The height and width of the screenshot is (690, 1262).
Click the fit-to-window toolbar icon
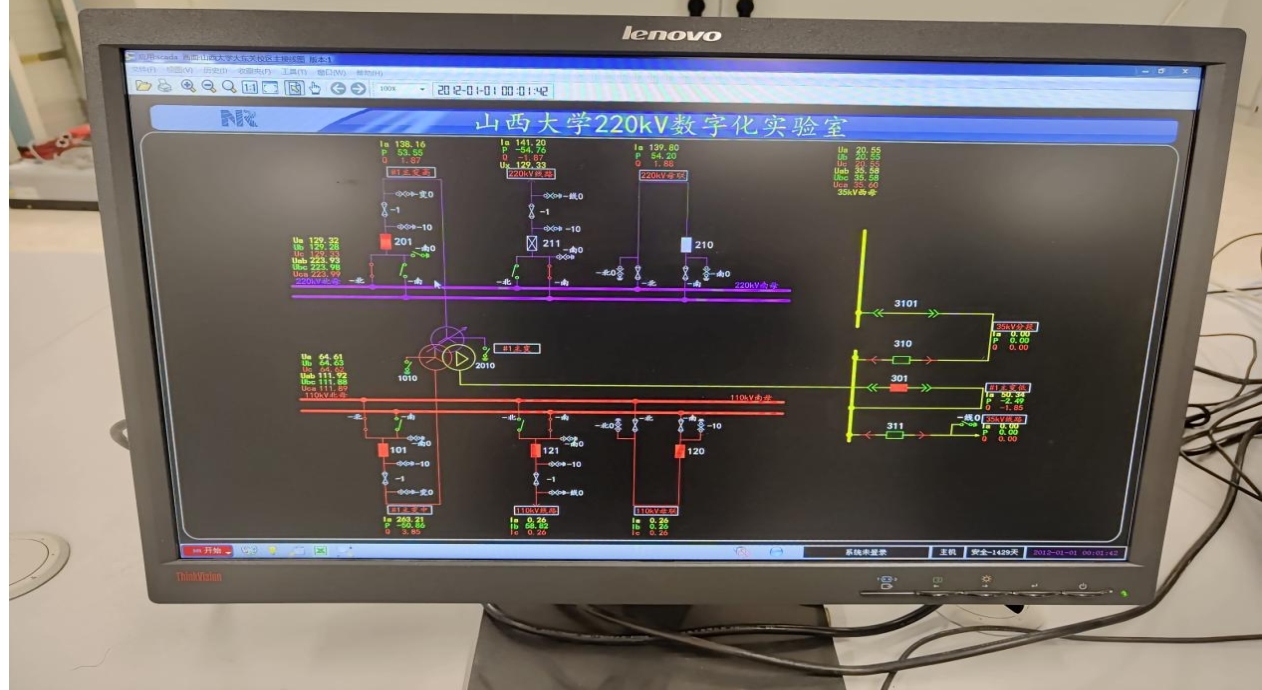(x=270, y=88)
